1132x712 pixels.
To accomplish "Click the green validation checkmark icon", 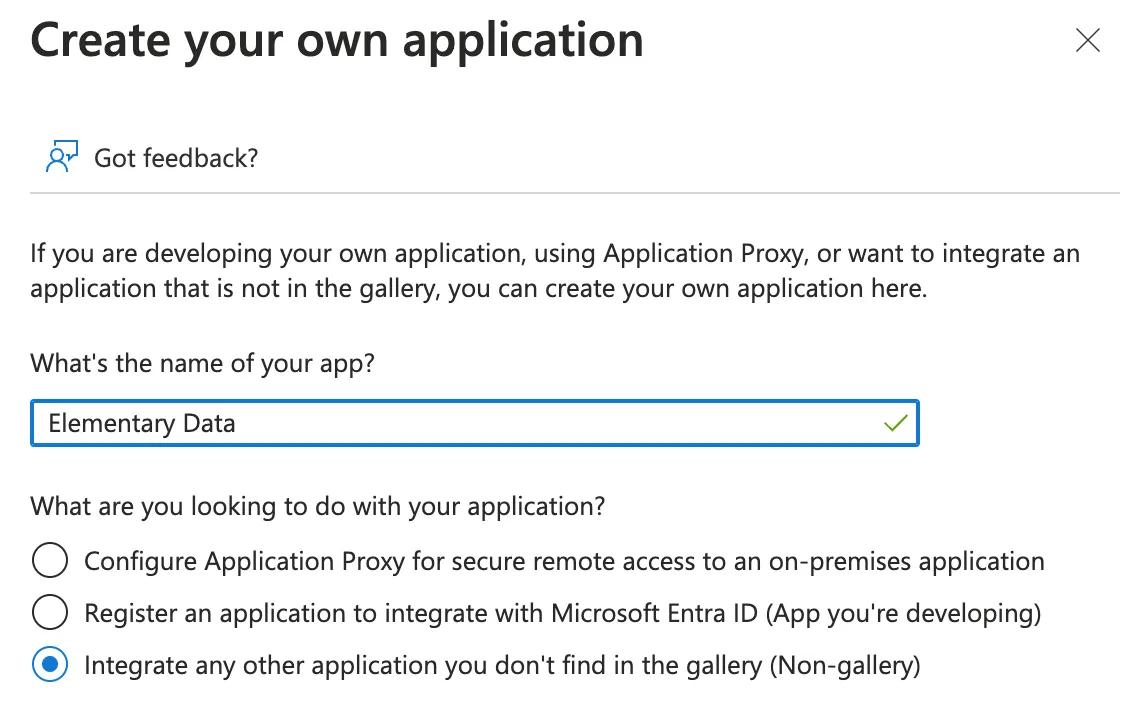I will (895, 422).
